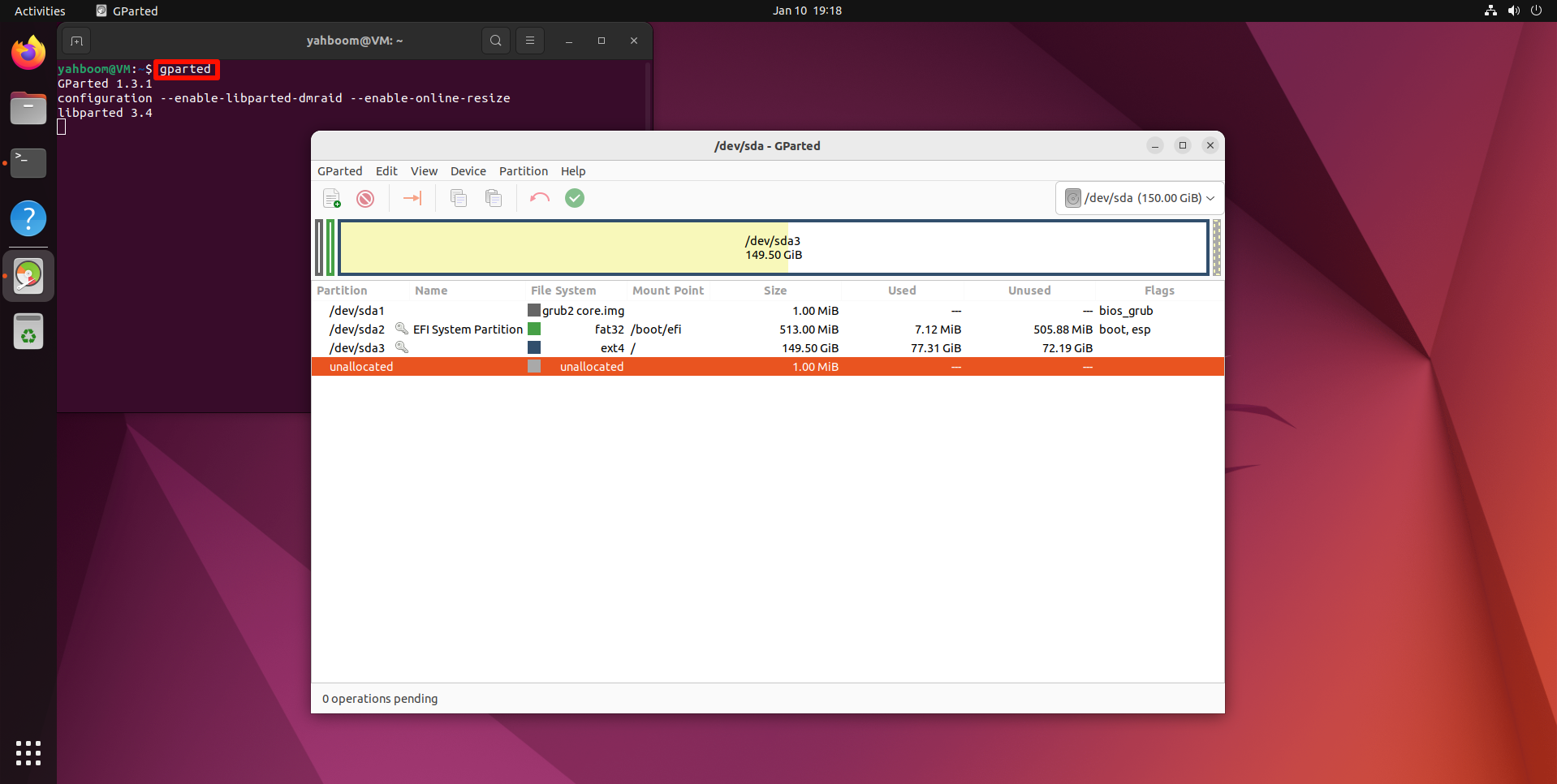Screen dimensions: 1557x784
Task: Click the New partition toolbar icon
Action: click(x=332, y=198)
